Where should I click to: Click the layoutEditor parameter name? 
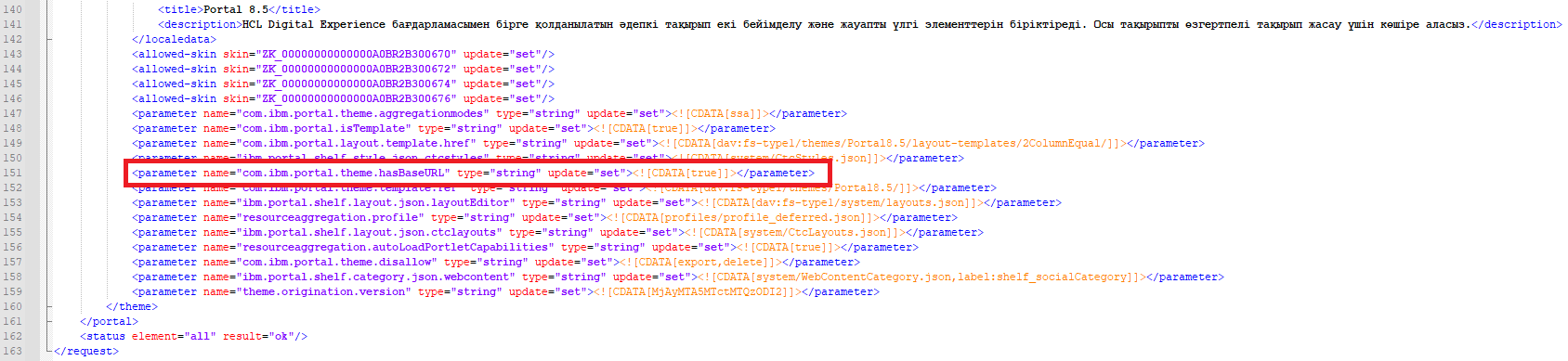(375, 202)
